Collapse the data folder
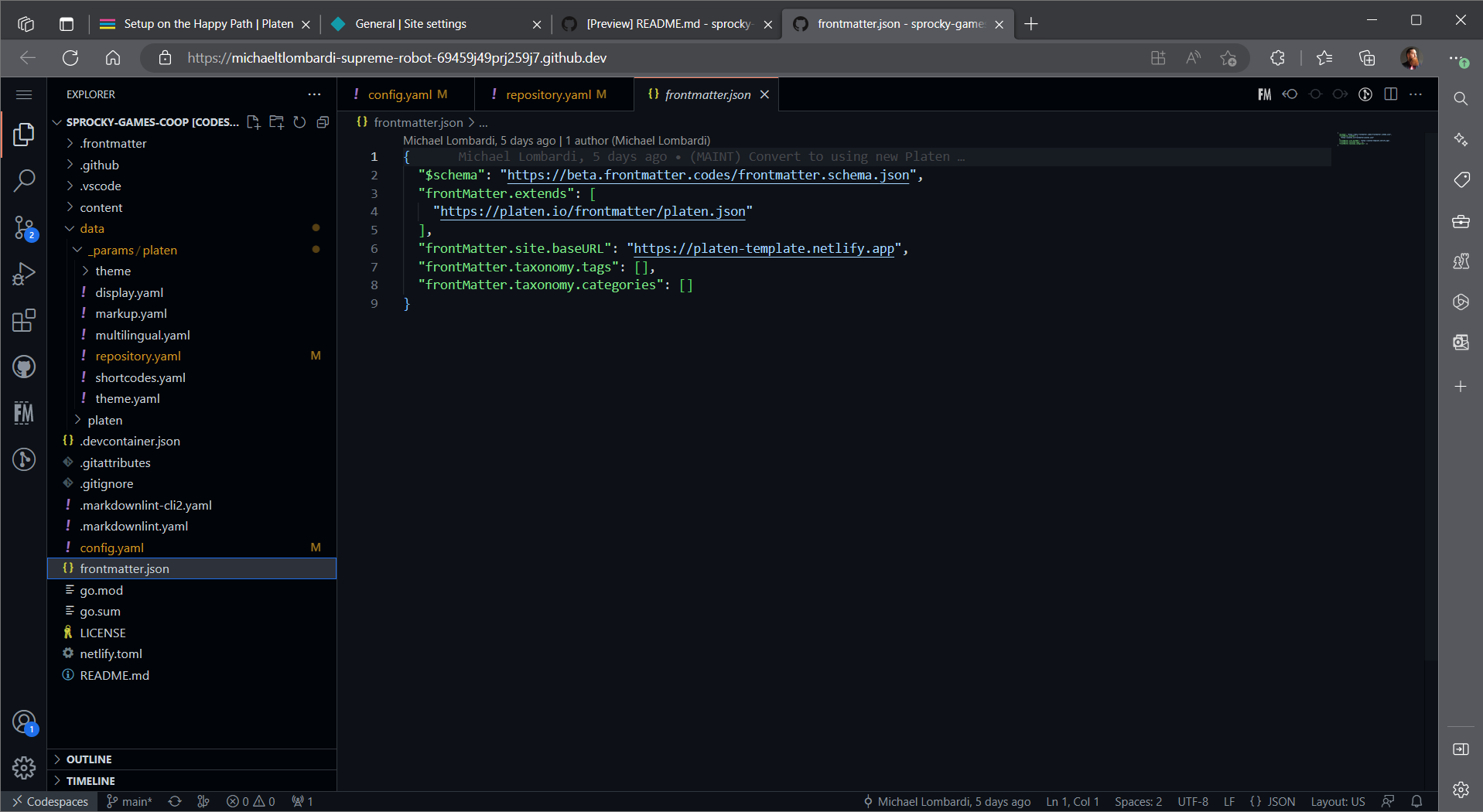This screenshot has height=812, width=1483. pyautogui.click(x=91, y=228)
